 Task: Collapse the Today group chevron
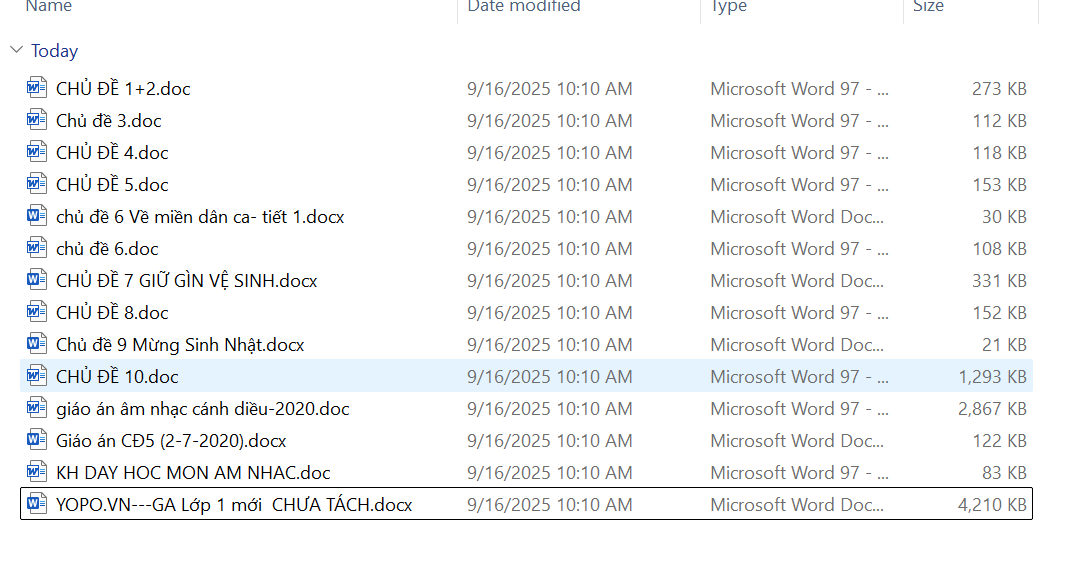tap(16, 50)
